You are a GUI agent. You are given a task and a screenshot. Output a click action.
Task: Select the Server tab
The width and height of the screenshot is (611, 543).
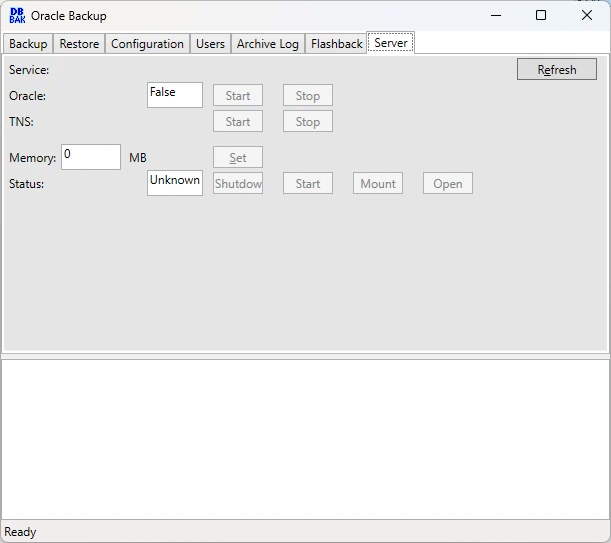(391, 43)
